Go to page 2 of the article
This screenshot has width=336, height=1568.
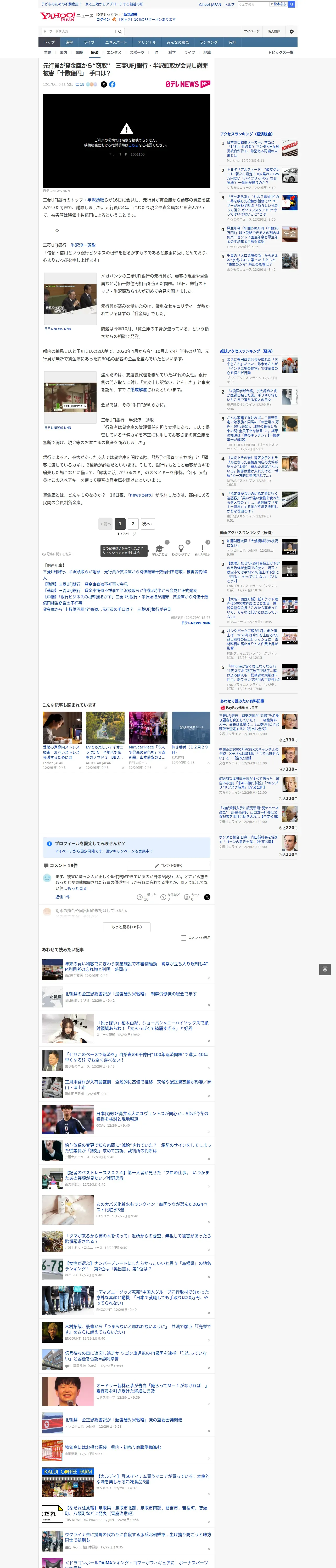click(x=133, y=523)
